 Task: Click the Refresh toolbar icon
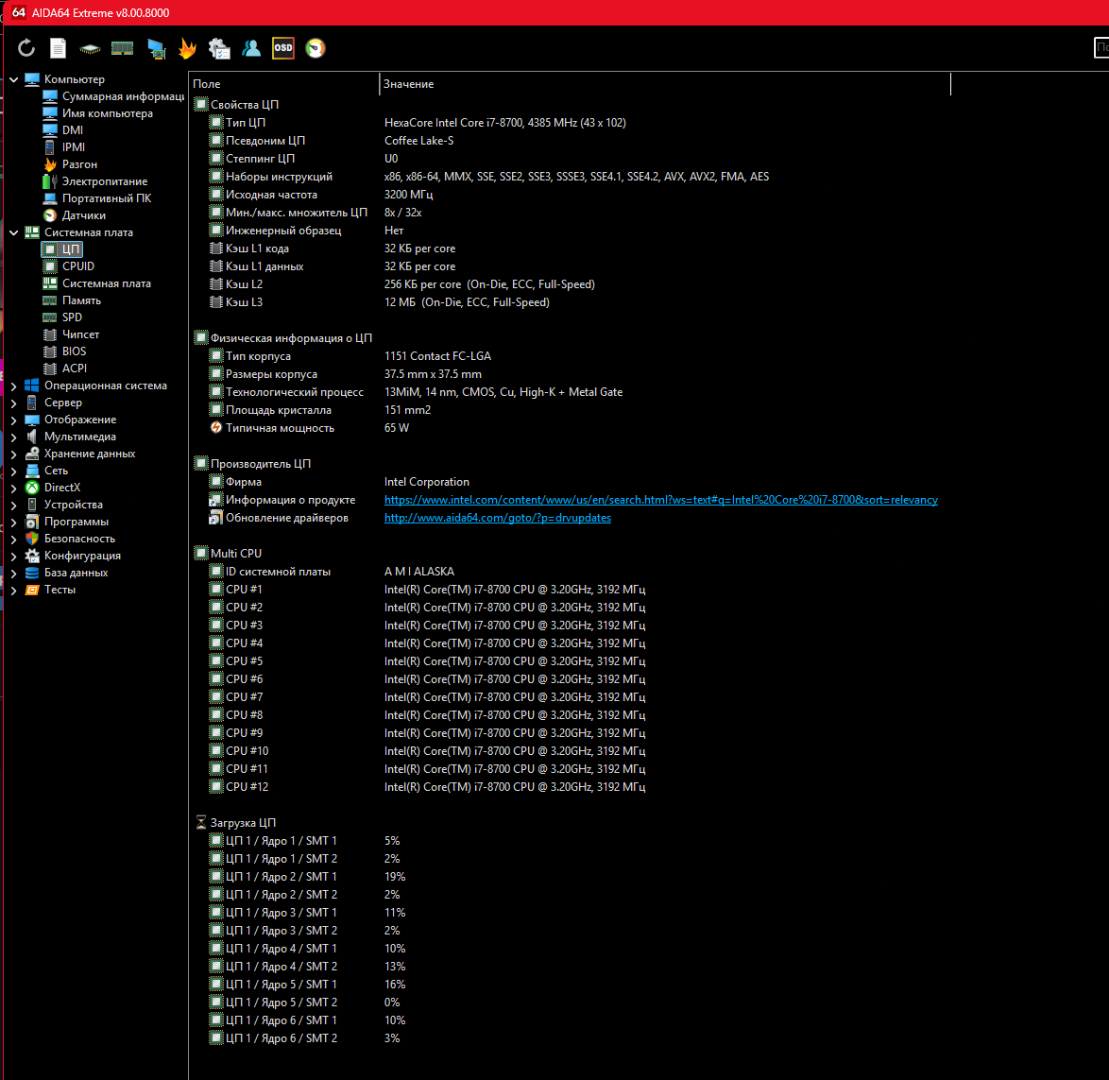27,48
